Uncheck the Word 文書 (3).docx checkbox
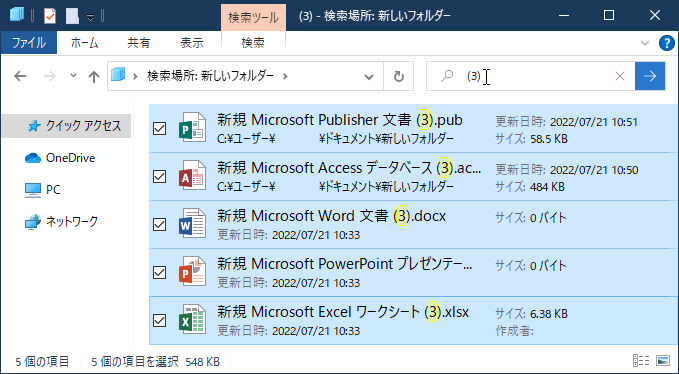The height and width of the screenshot is (374, 679). (159, 225)
